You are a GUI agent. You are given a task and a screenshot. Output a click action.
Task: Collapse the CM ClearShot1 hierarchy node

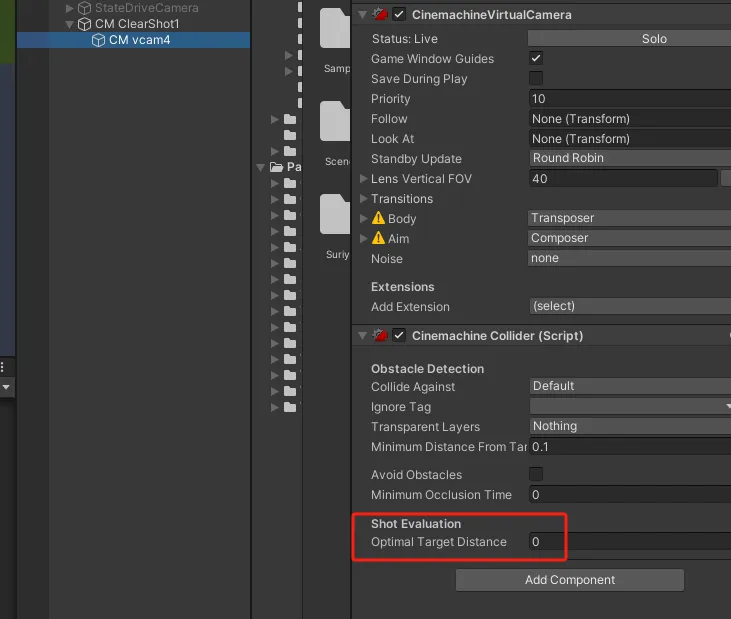[70, 24]
